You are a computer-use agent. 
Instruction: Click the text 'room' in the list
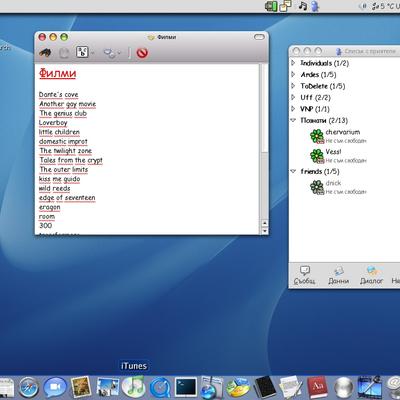pyautogui.click(x=47, y=217)
